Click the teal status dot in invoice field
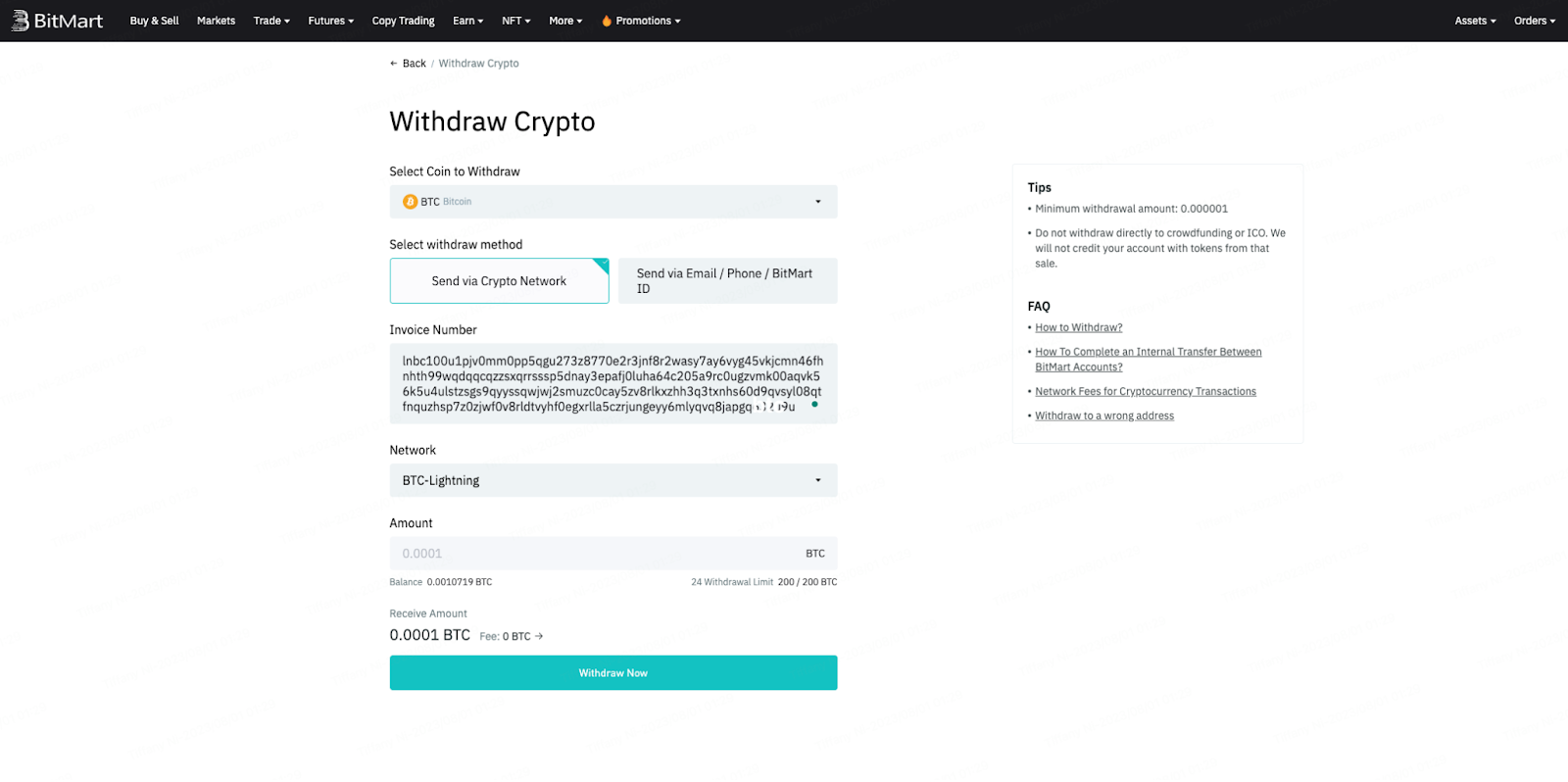The height and width of the screenshot is (782, 1568). 814,404
